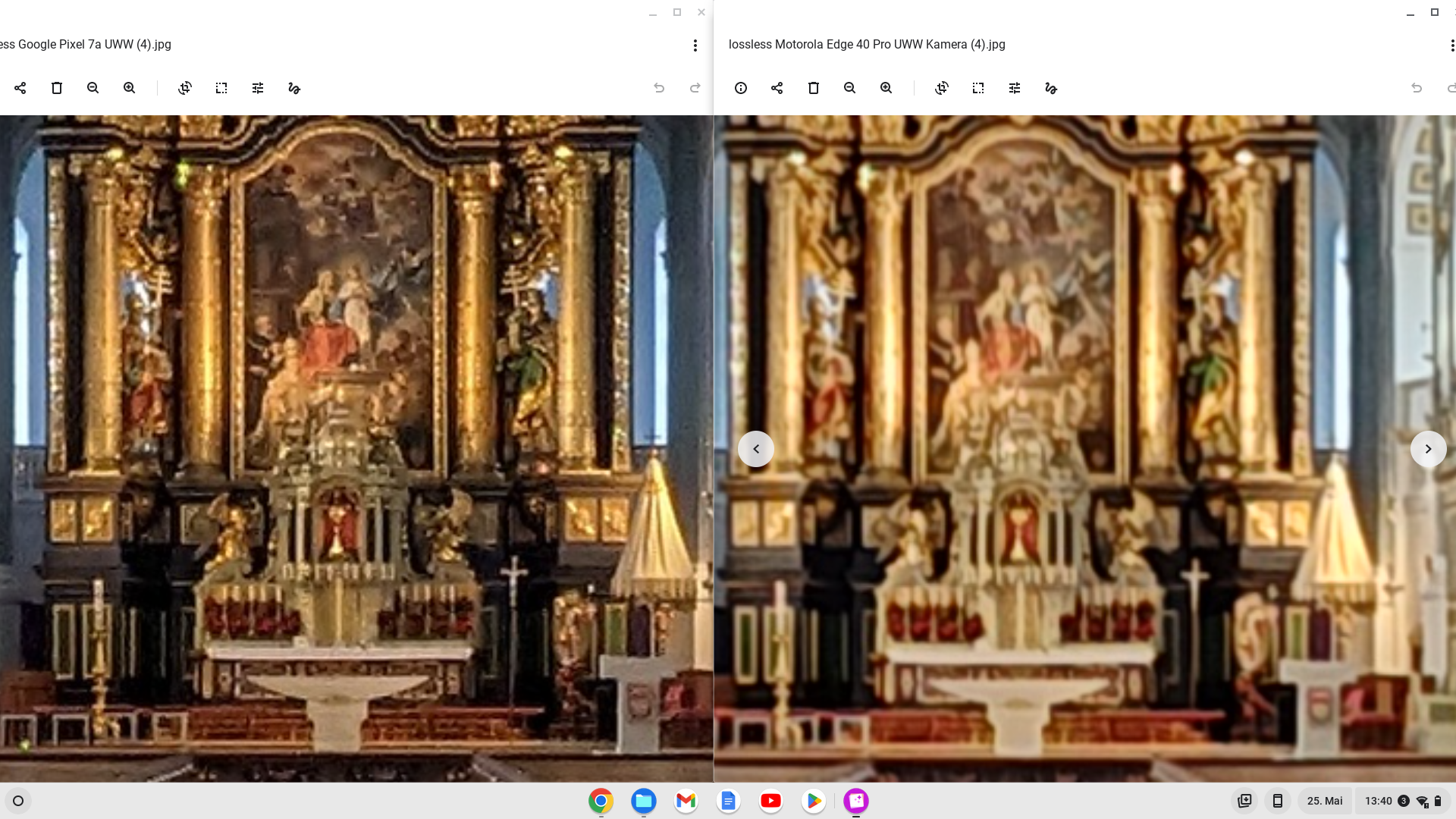
Task: Show file info for the Motorola image
Action: click(x=741, y=88)
